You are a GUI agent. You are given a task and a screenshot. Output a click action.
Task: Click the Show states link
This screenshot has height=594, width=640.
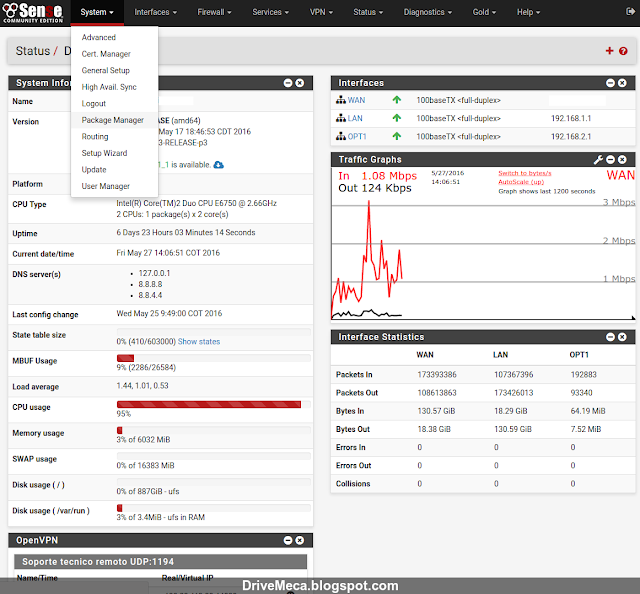[199, 342]
